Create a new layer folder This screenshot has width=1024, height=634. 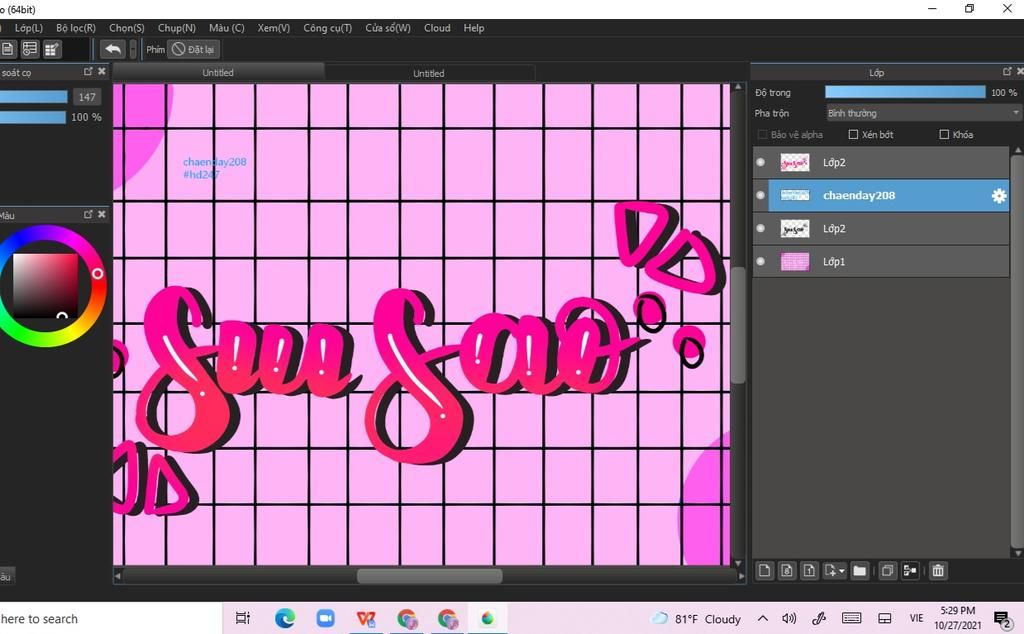point(859,571)
